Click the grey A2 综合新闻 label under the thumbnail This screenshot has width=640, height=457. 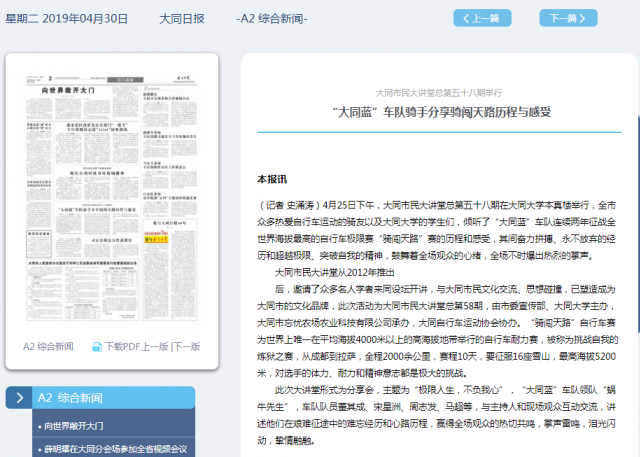[x=48, y=347]
